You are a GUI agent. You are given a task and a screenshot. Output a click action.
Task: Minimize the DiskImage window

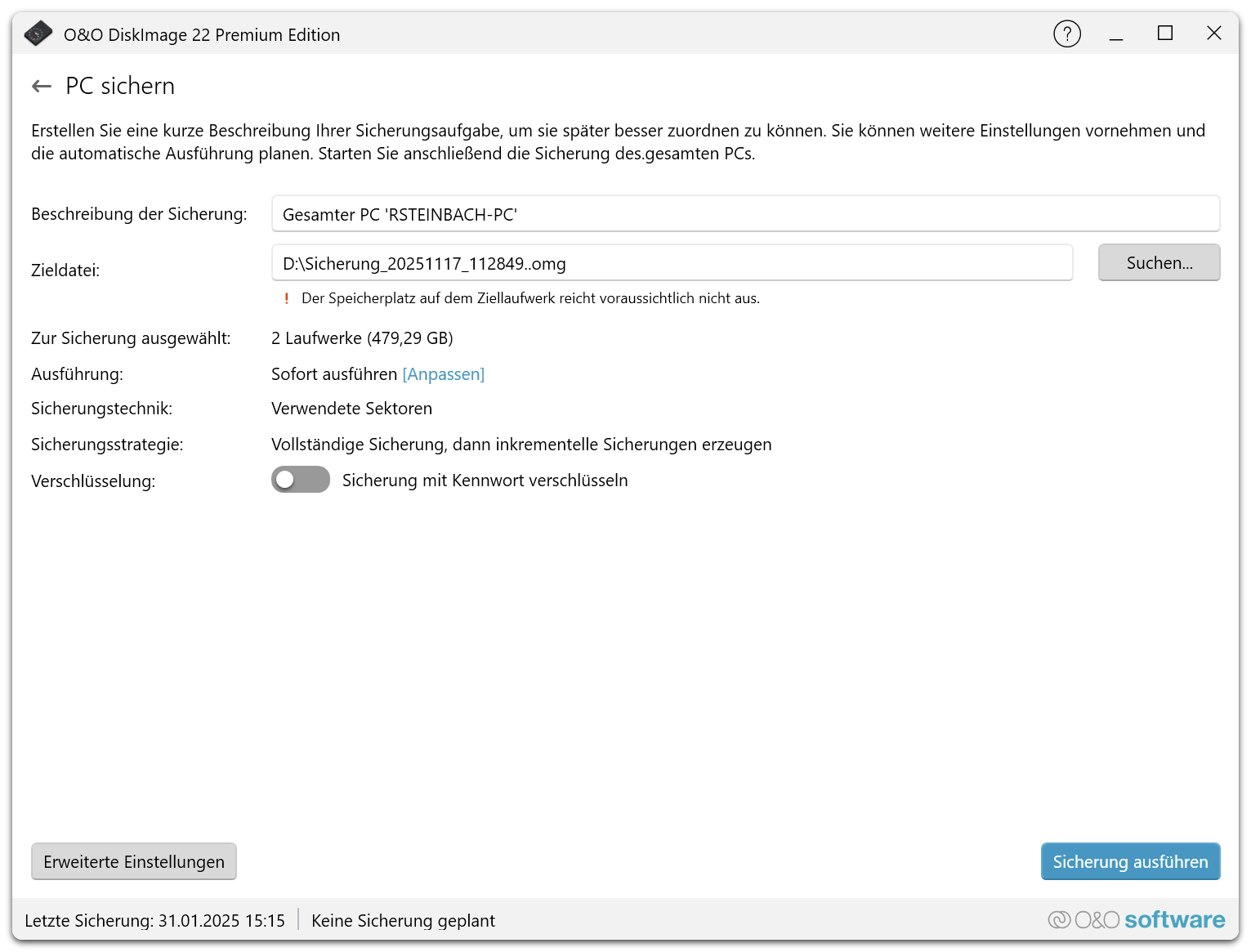click(1116, 34)
